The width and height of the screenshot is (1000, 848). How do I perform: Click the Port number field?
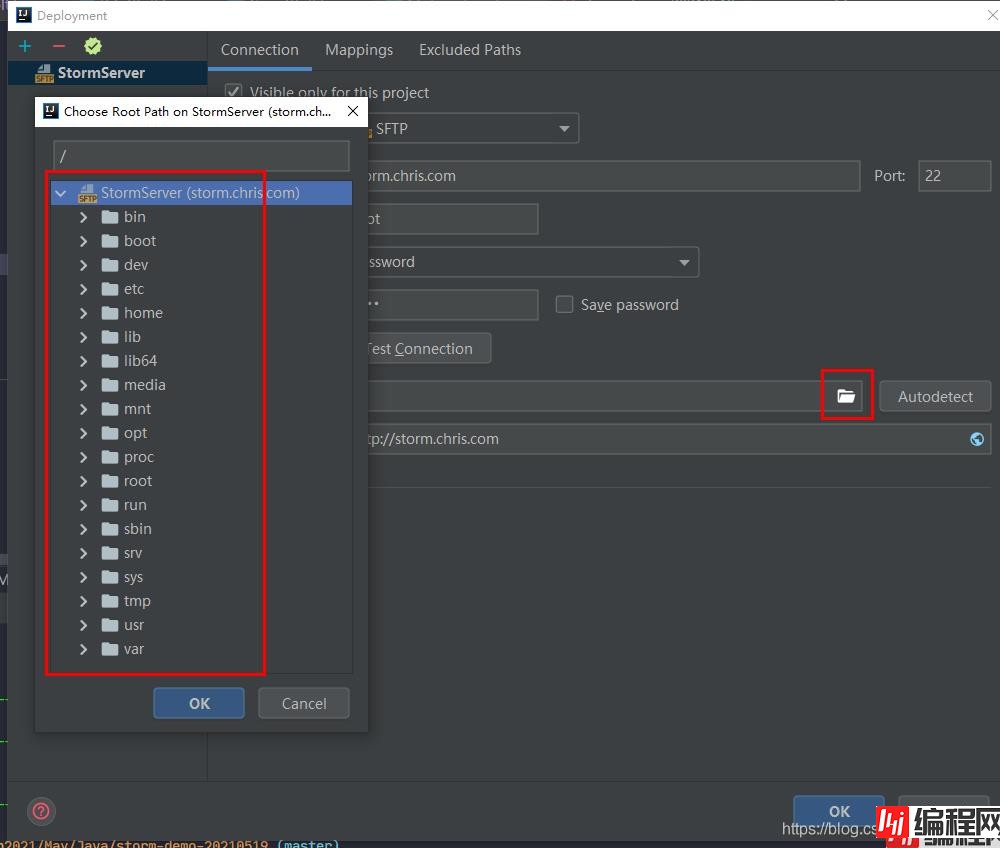(x=953, y=175)
